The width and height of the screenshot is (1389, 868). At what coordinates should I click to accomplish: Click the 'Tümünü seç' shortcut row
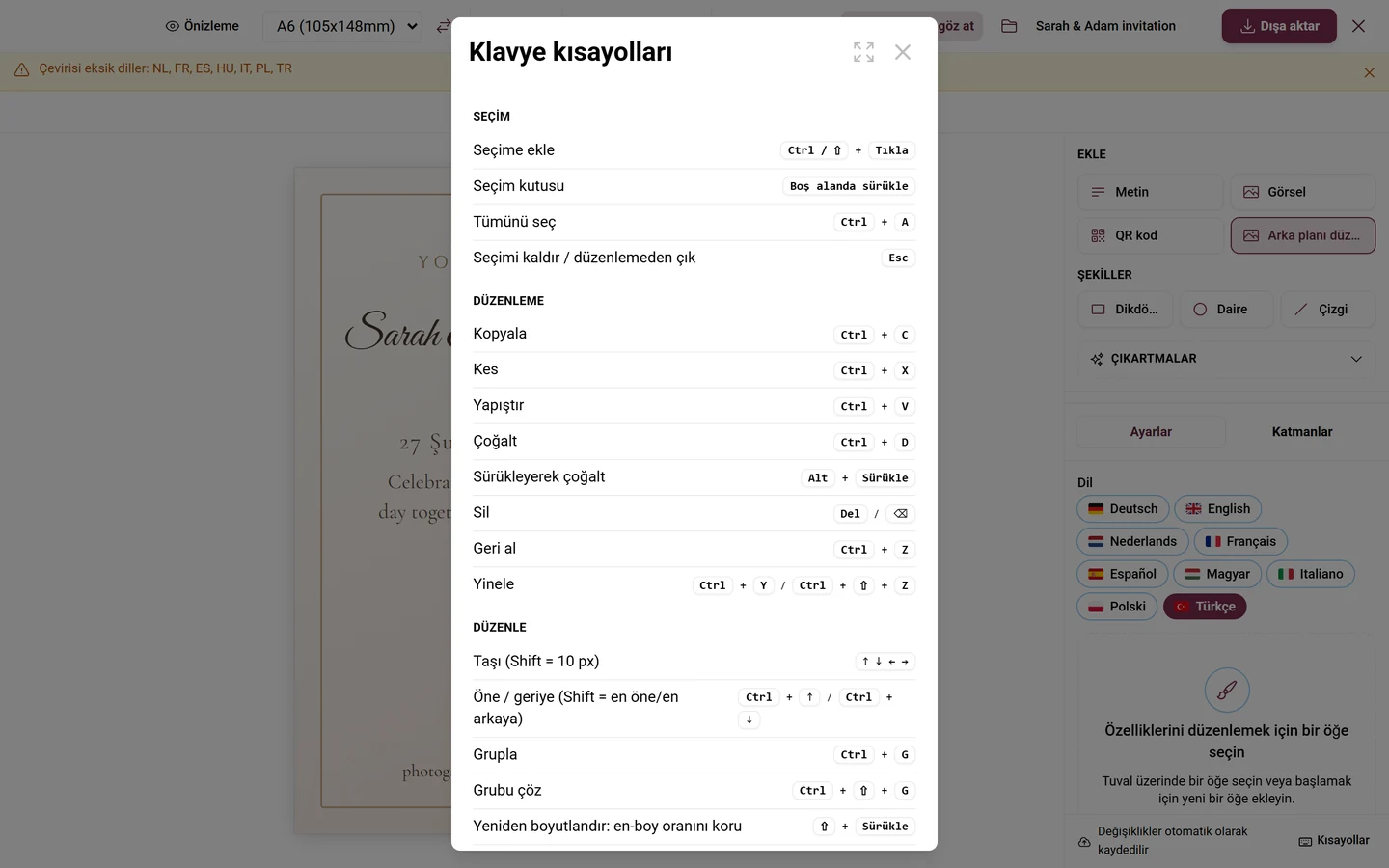coord(694,222)
